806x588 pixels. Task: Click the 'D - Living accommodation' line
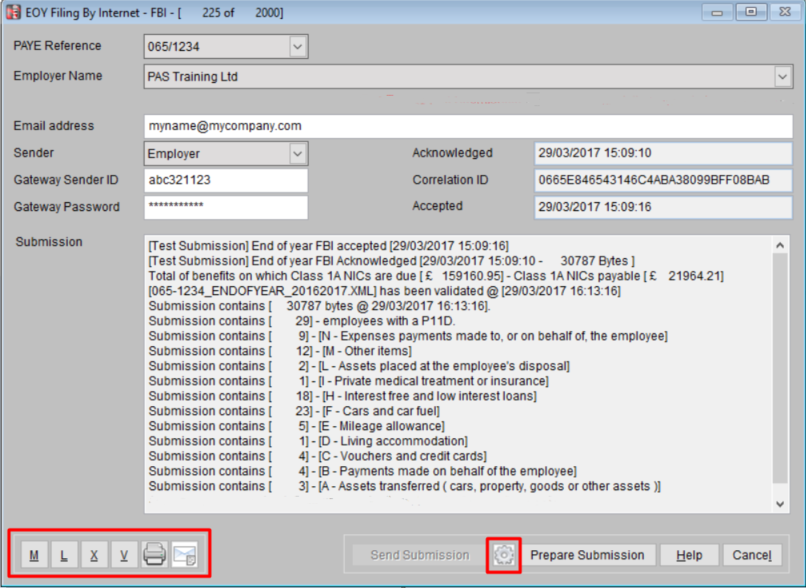pos(308,441)
